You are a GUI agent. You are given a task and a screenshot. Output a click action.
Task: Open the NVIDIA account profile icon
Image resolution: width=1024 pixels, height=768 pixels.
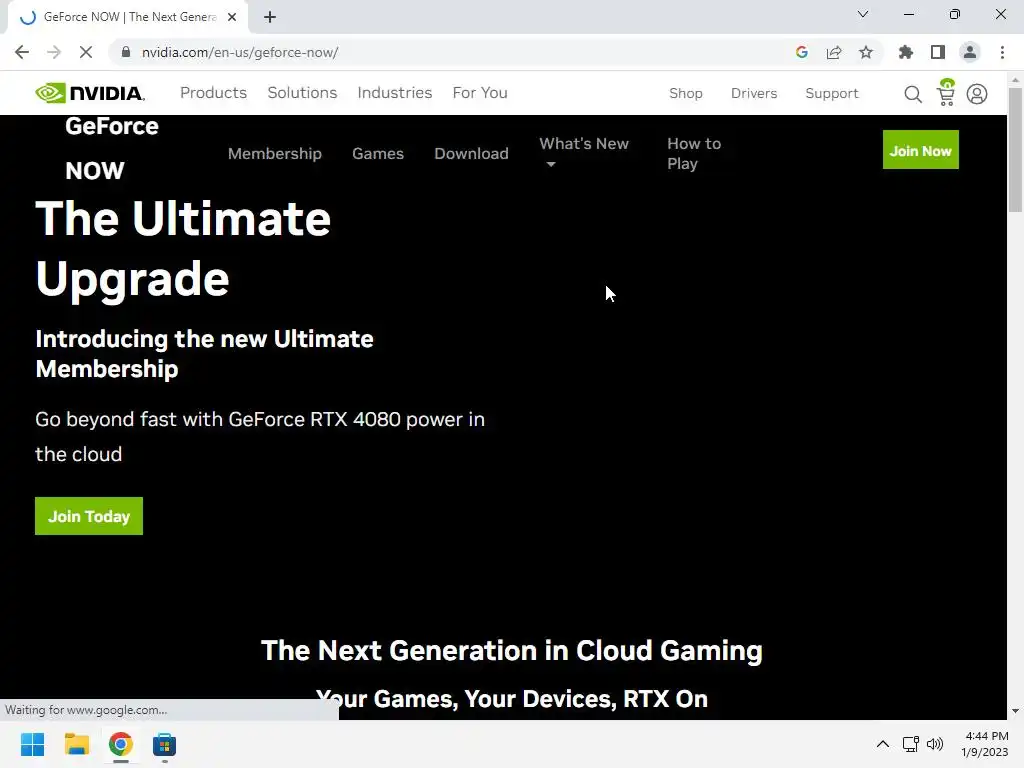pyautogui.click(x=977, y=94)
